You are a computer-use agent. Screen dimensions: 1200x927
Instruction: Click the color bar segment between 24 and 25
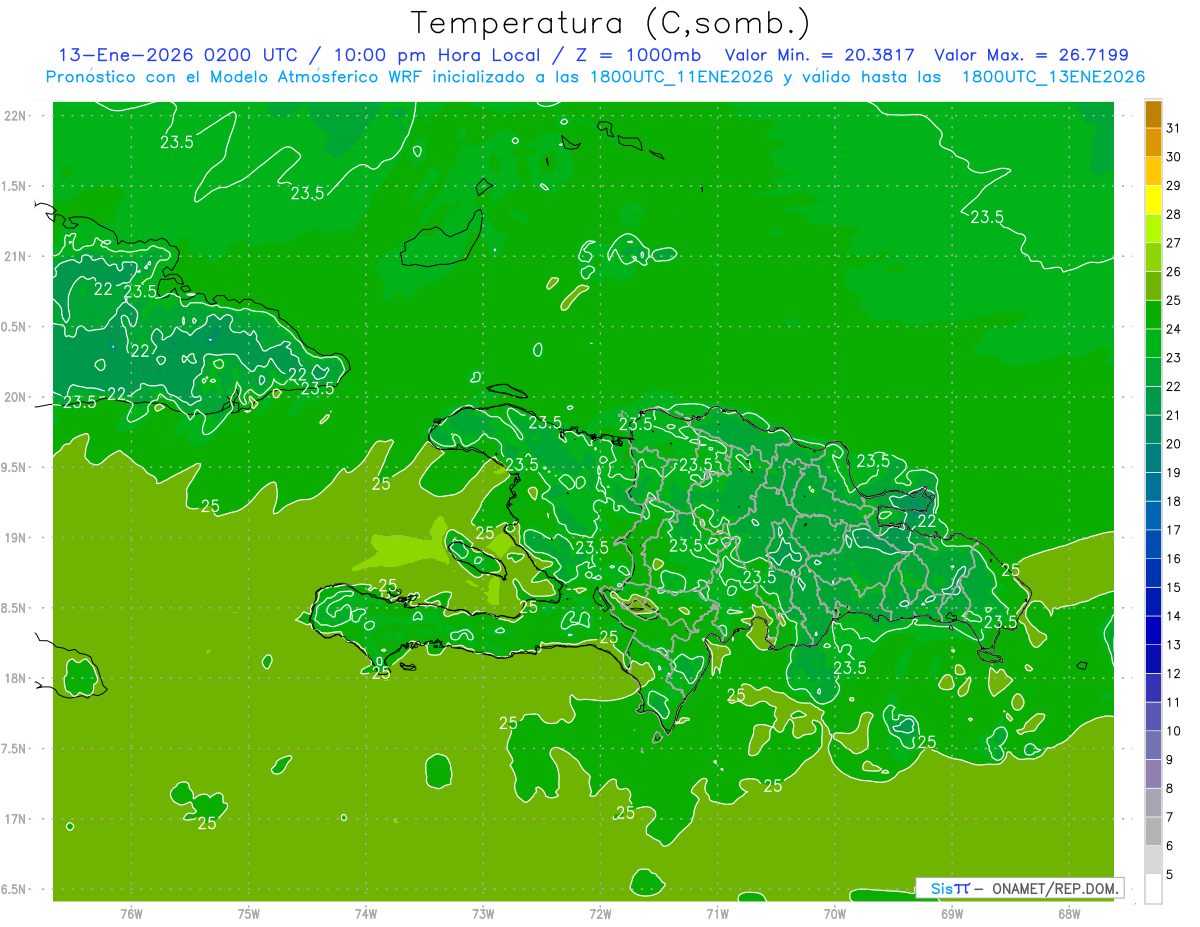[x=1153, y=315]
